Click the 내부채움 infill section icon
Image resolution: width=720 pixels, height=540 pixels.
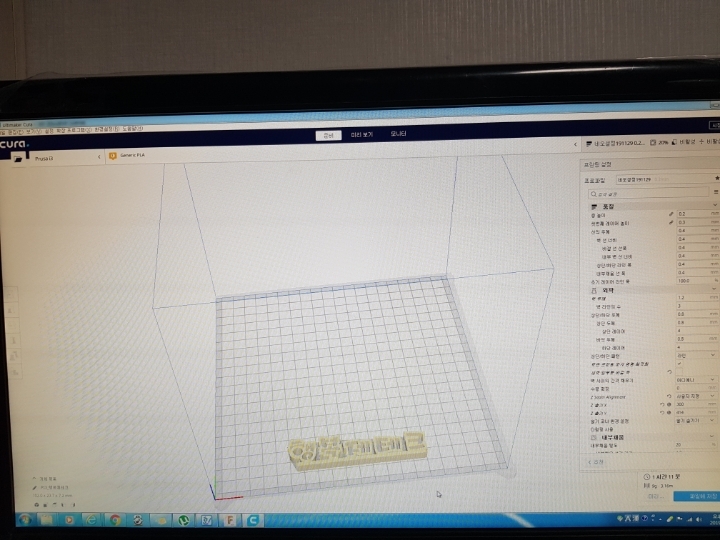pyautogui.click(x=594, y=438)
